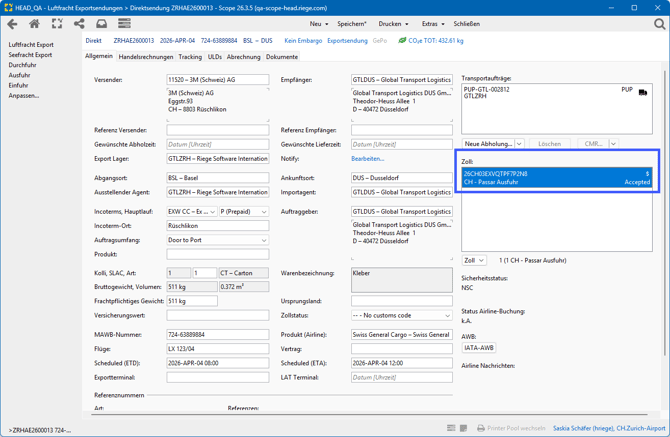This screenshot has height=437, width=670.
Task: Click the share icon in toolbar
Action: click(x=79, y=24)
